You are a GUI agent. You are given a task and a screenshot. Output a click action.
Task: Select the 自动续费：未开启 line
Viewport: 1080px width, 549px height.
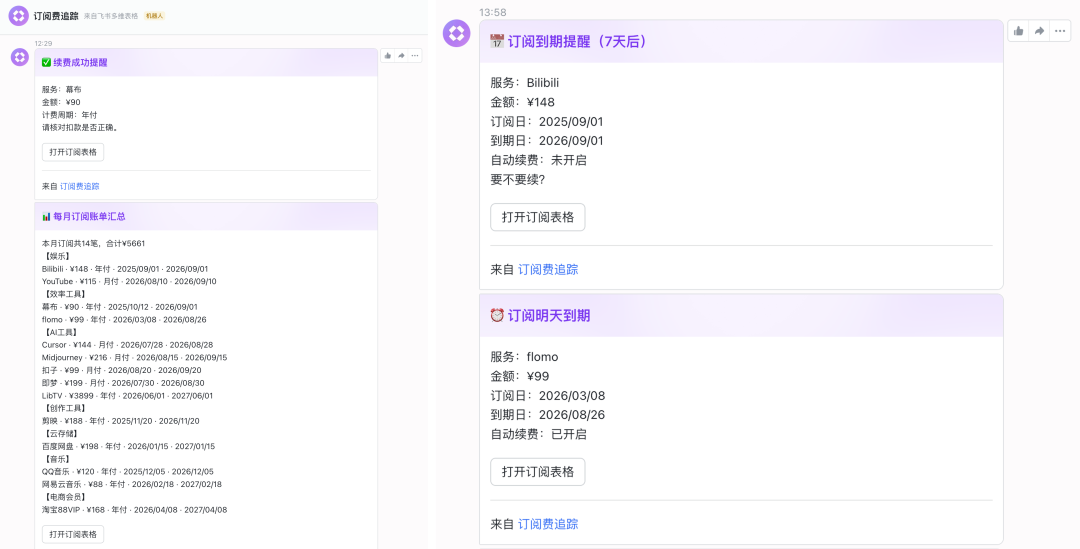539,160
